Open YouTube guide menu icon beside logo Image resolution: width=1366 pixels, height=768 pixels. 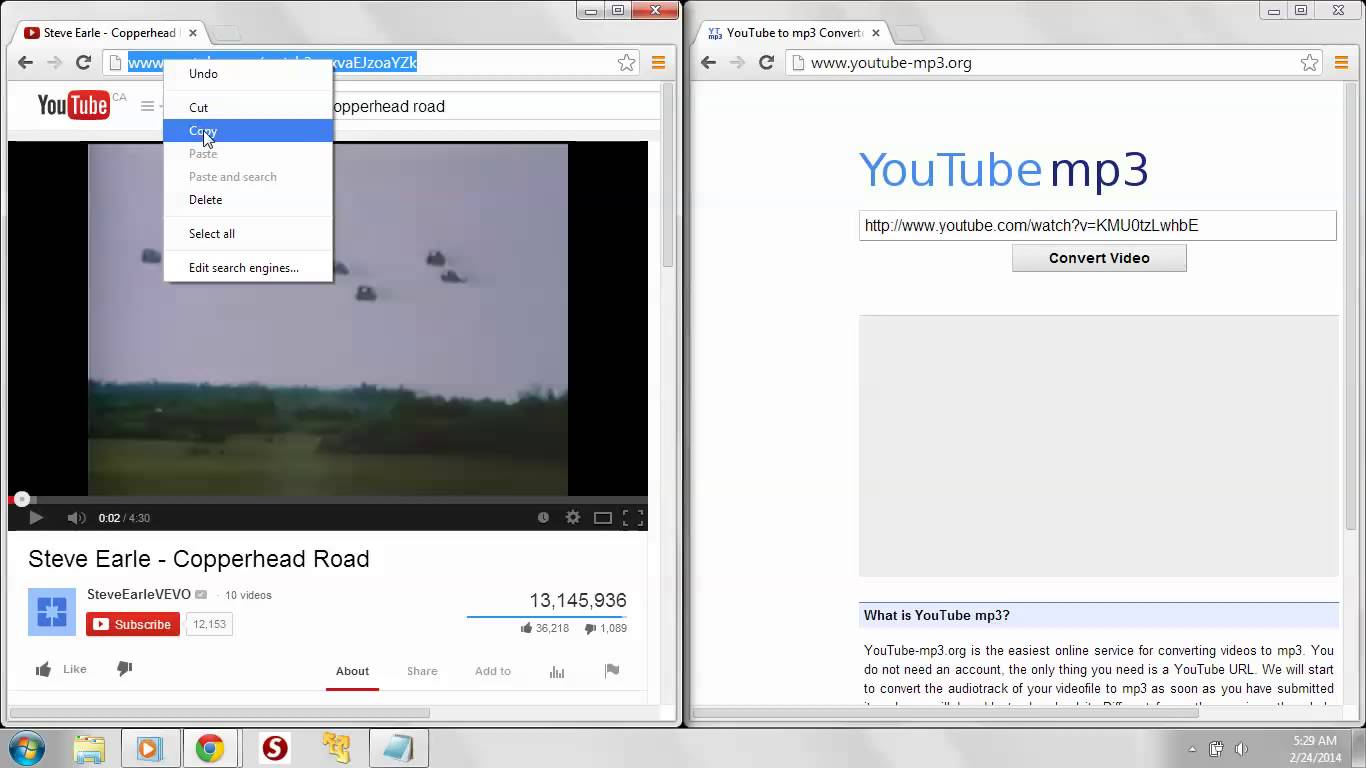point(147,106)
